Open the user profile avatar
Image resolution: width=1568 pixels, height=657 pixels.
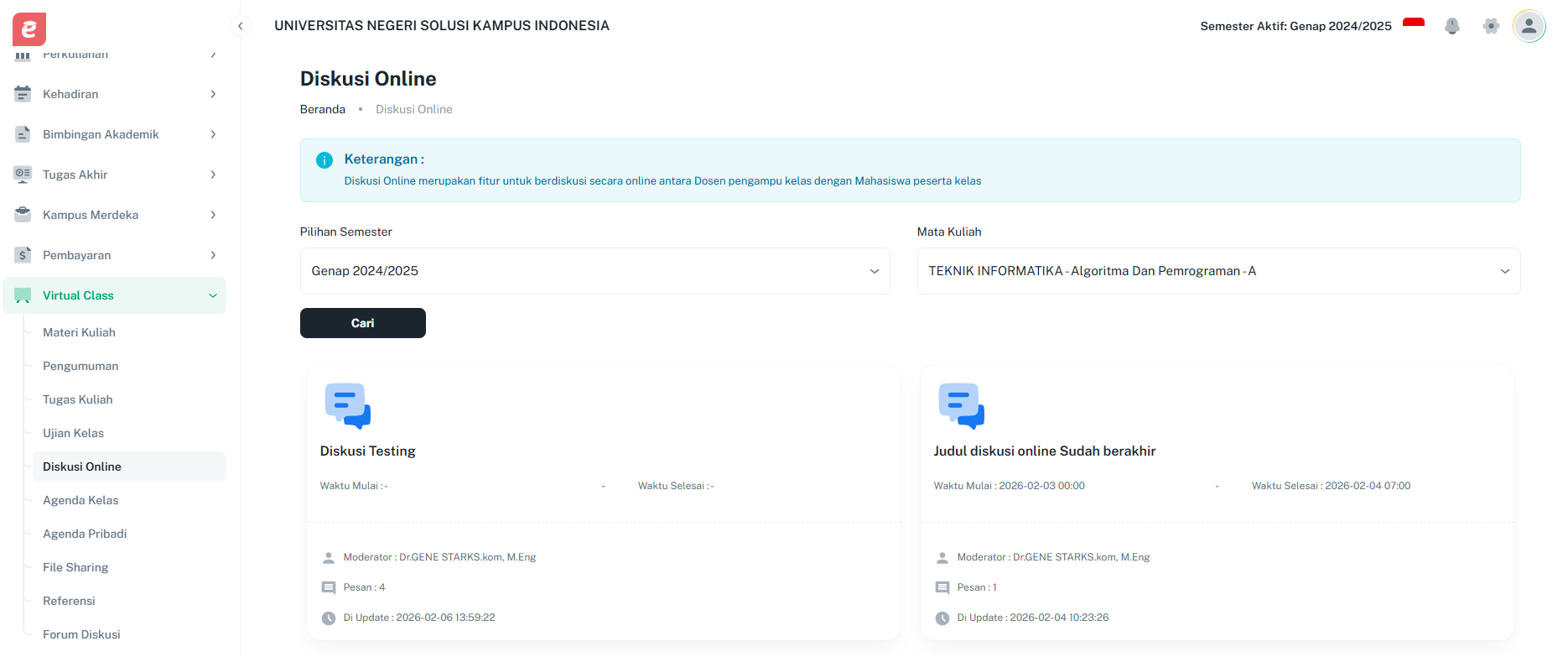[1529, 26]
